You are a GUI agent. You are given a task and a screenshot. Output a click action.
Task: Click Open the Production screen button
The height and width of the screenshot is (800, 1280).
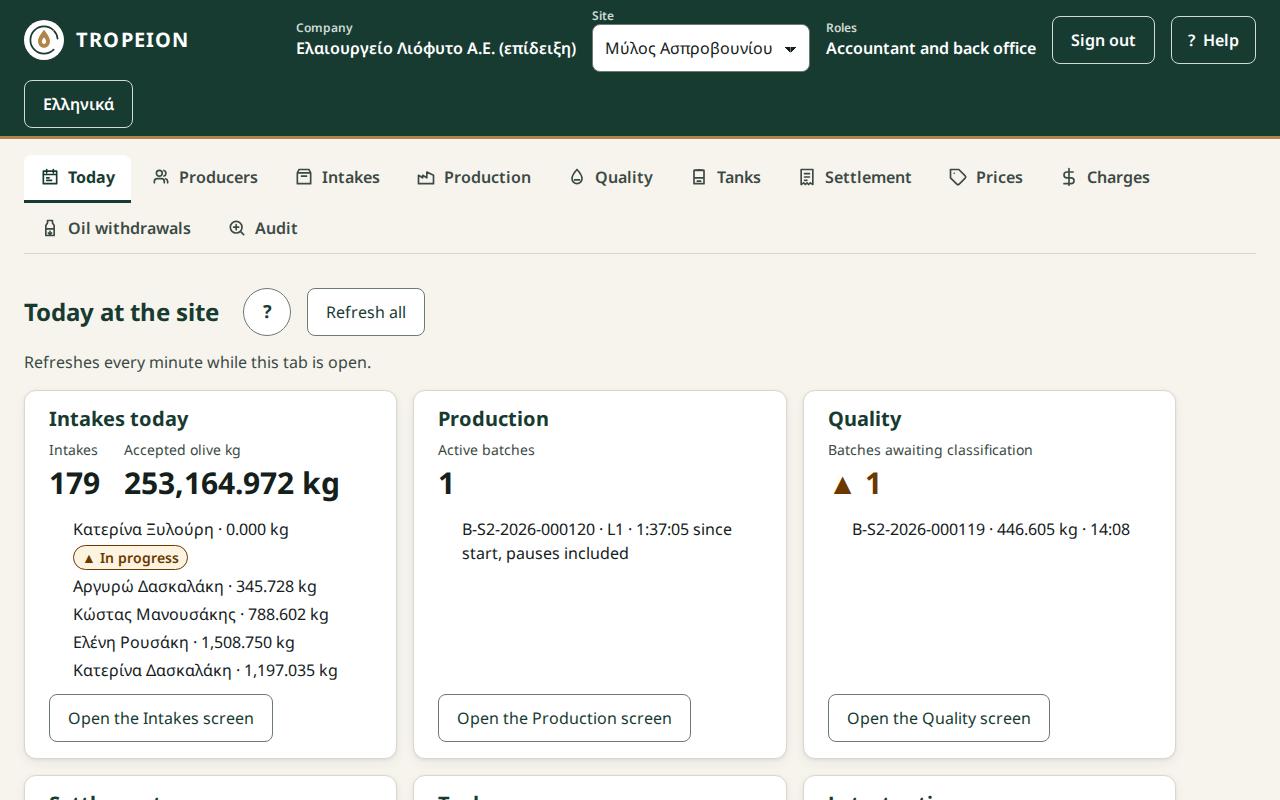(x=564, y=718)
